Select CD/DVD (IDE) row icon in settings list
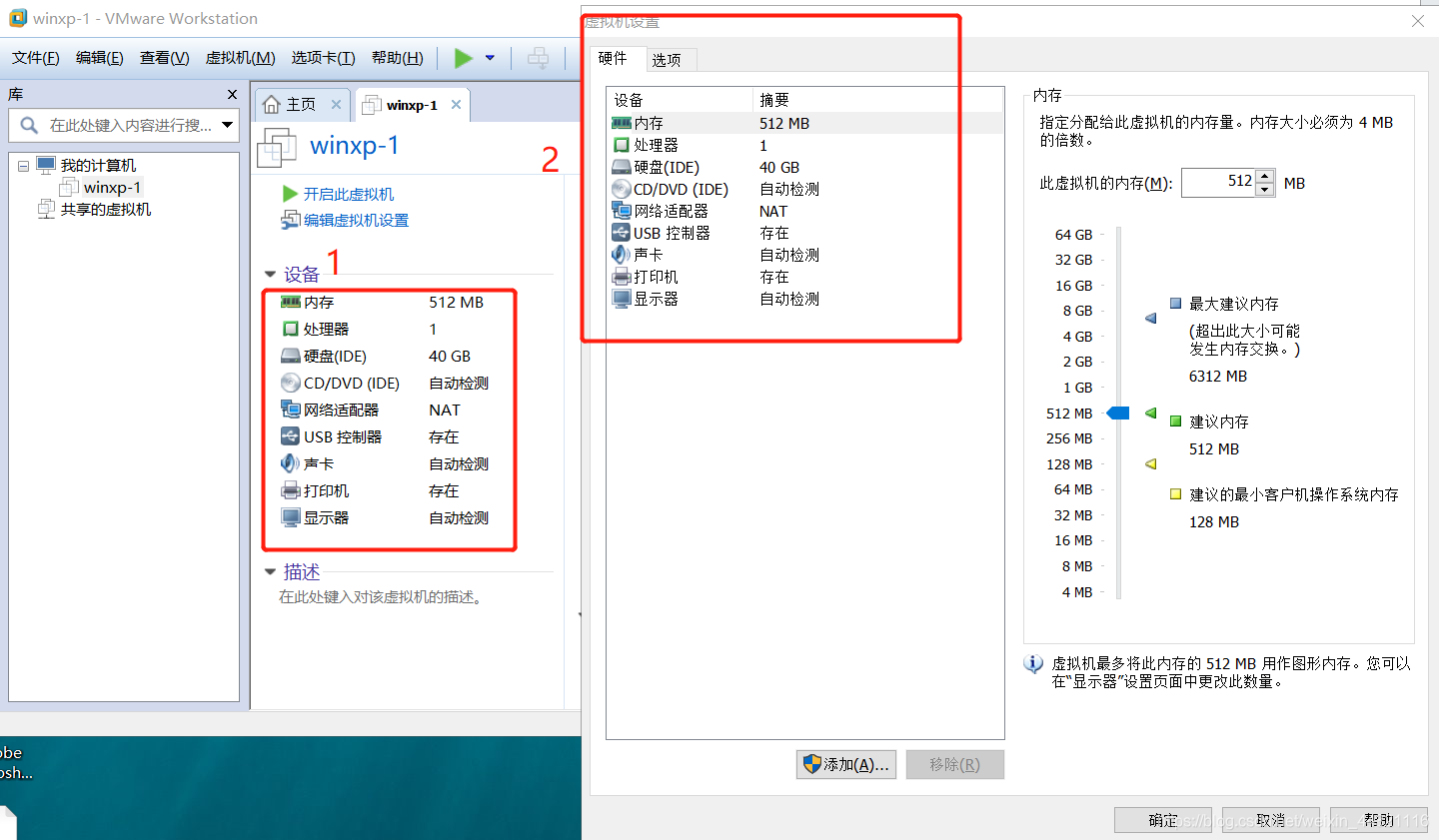The image size is (1439, 840). pos(622,189)
